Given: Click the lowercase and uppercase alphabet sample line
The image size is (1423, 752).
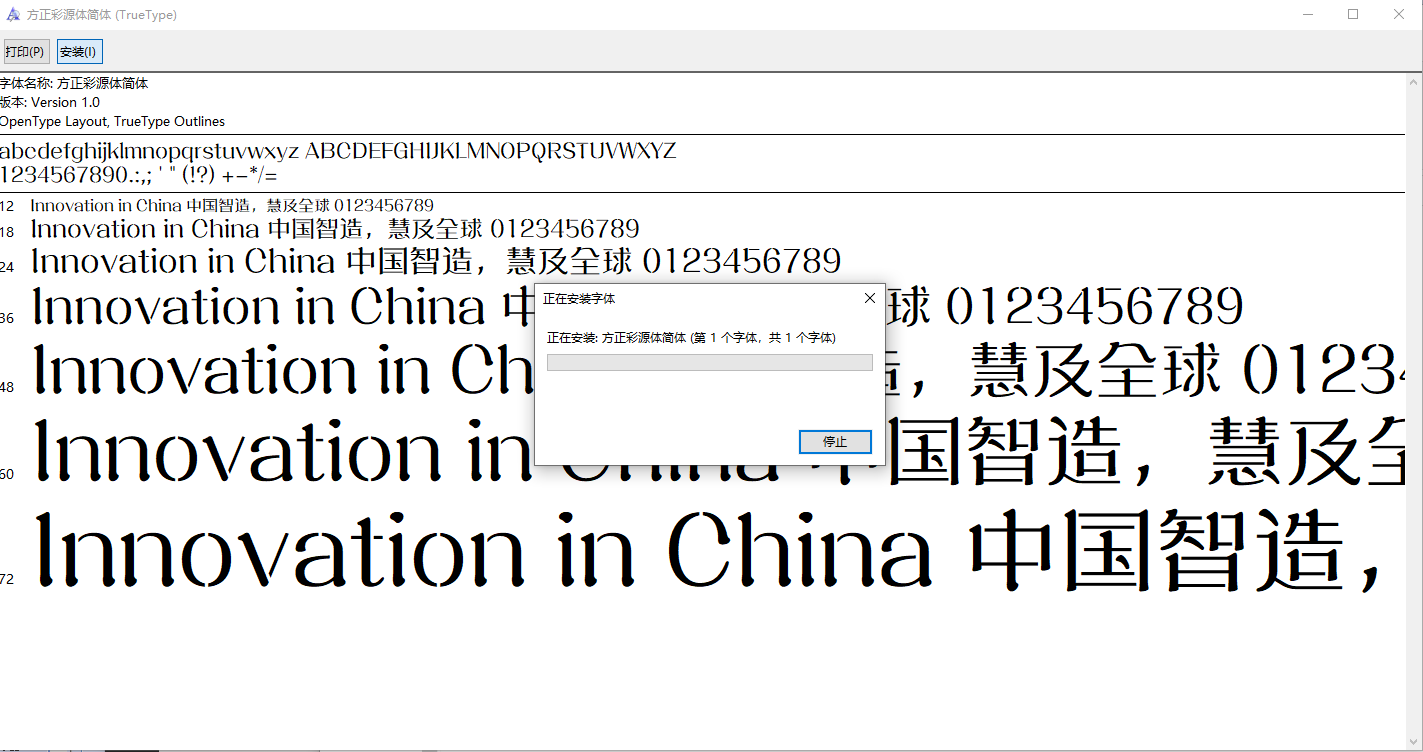Looking at the screenshot, I should (338, 151).
